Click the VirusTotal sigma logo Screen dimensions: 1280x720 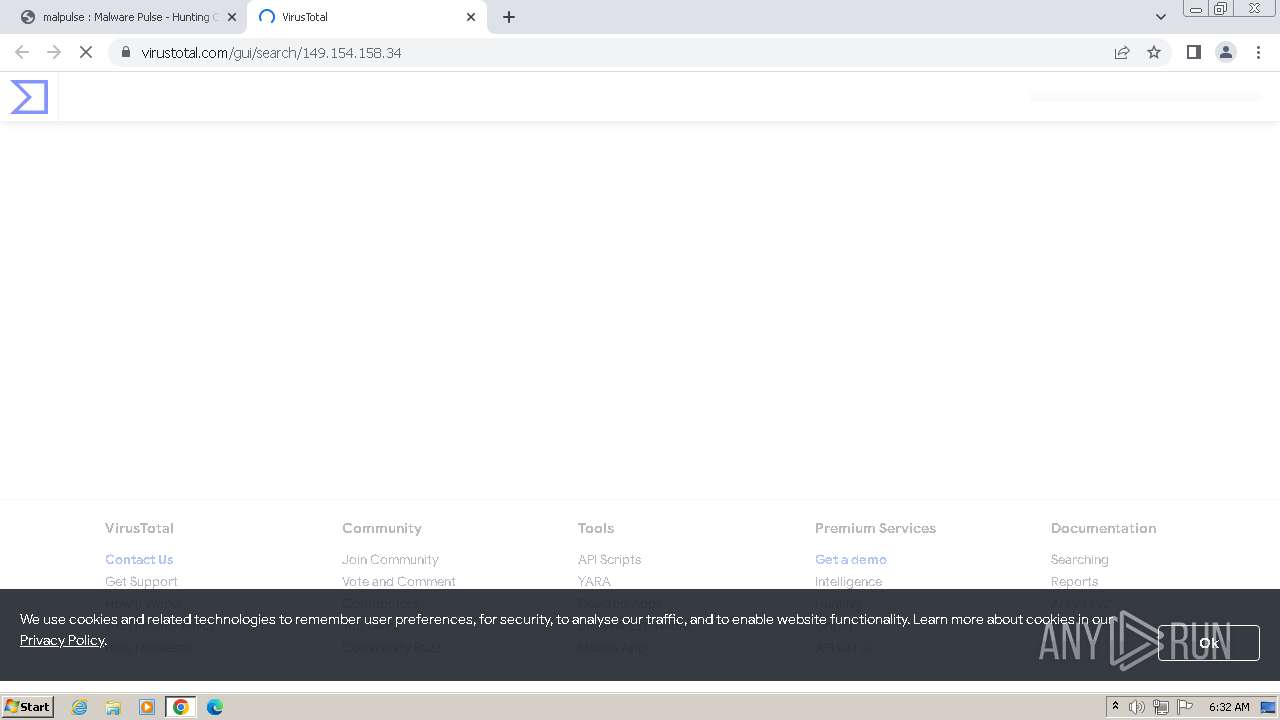(x=29, y=97)
